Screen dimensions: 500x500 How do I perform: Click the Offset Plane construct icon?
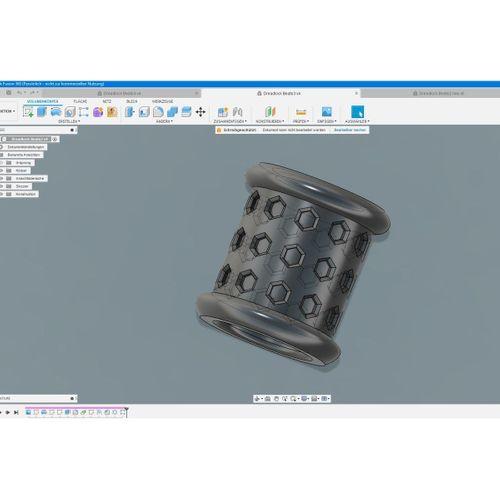[x=270, y=112]
